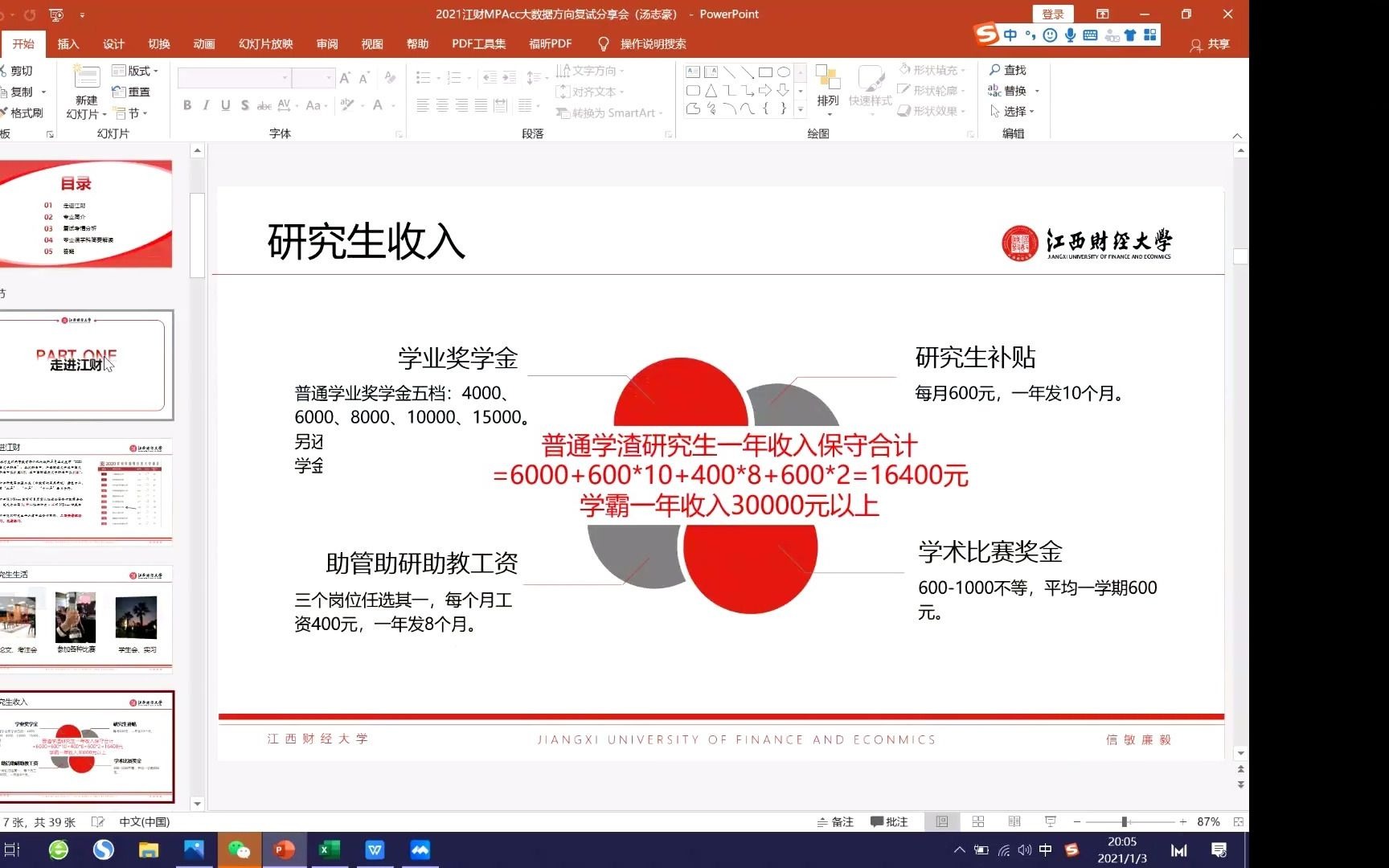
Task: Click the volume icon in system tray
Action: 1025,850
